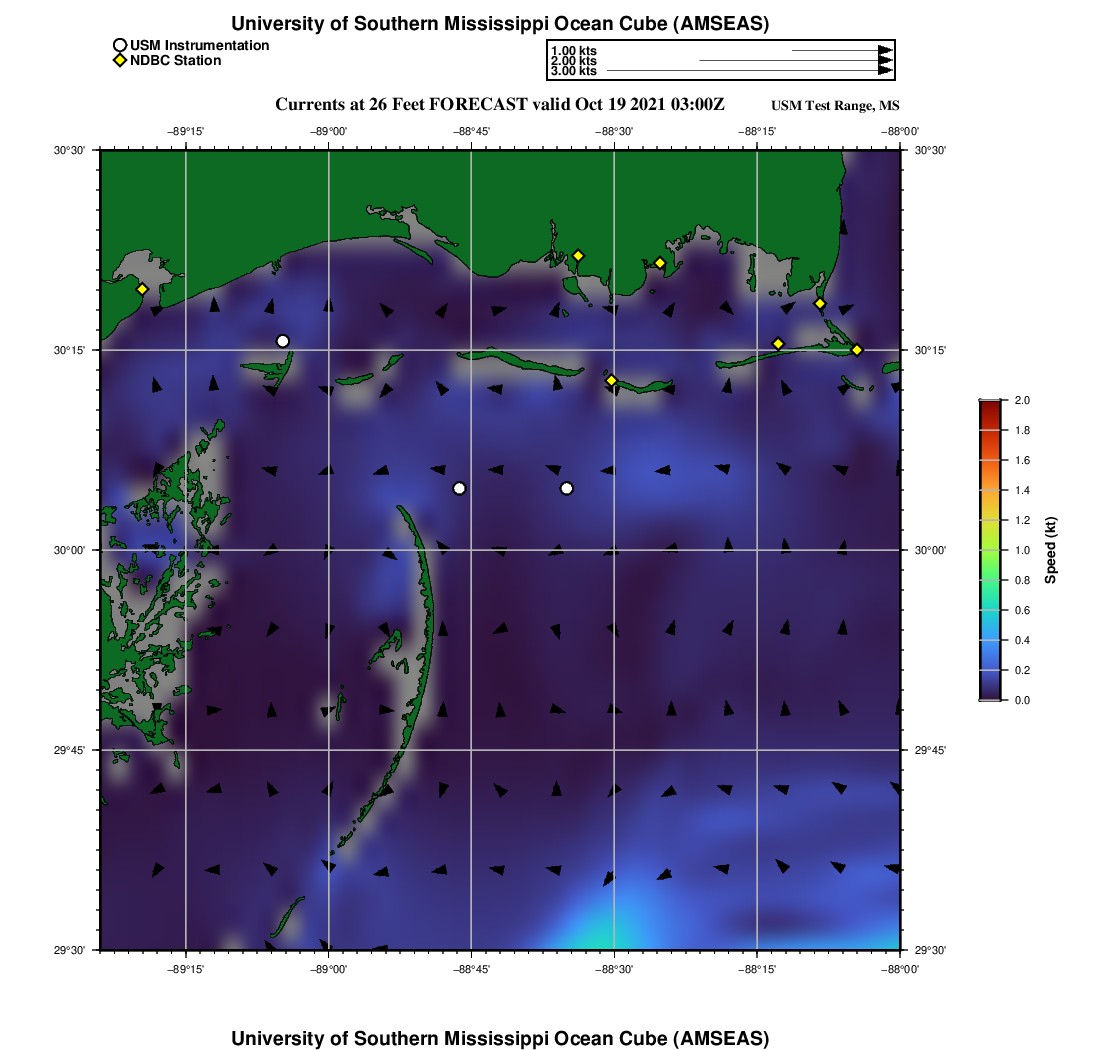Click the 2.00 kts reference arrow head
1100x1050 pixels.
(x=884, y=61)
